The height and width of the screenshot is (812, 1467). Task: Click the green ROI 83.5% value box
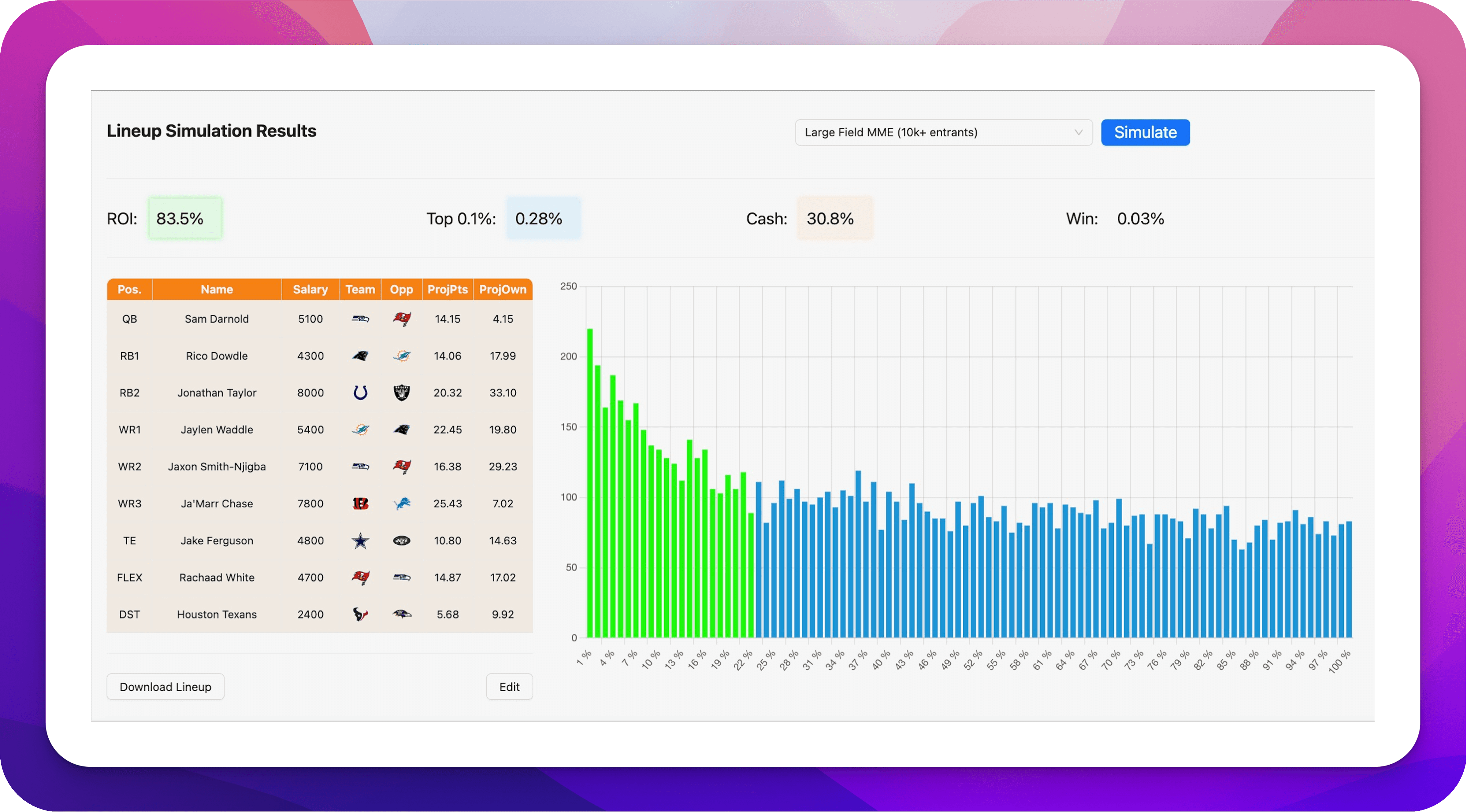pyautogui.click(x=185, y=219)
